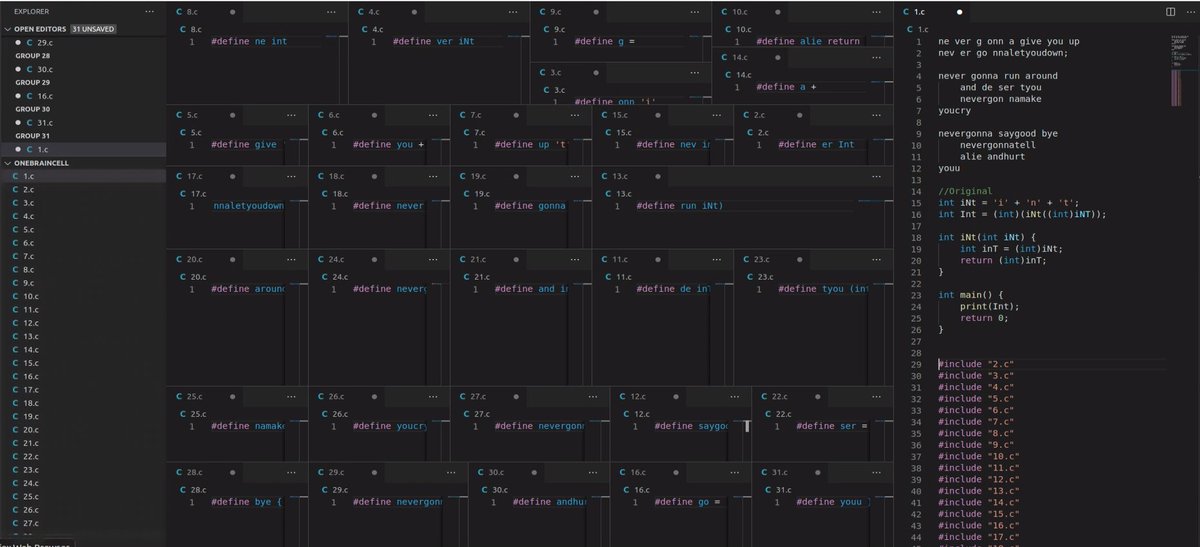This screenshot has width=1200, height=547.
Task: Open 29.c in the Open Editors list
Action: click(82, 43)
